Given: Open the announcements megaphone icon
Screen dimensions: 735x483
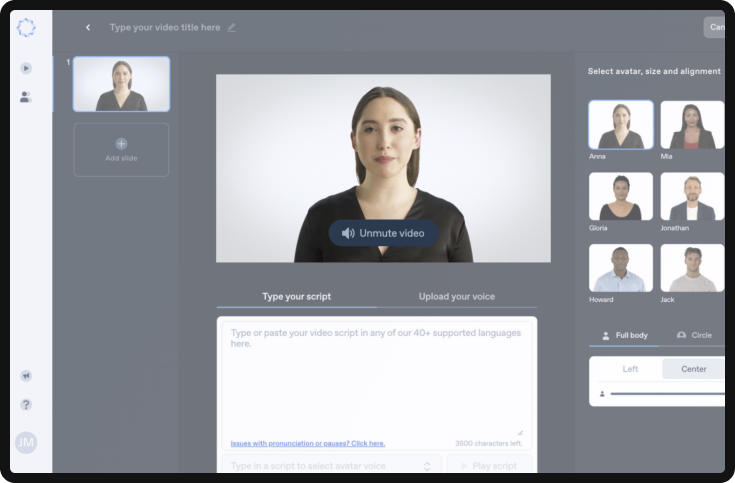Looking at the screenshot, I should pyautogui.click(x=26, y=376).
